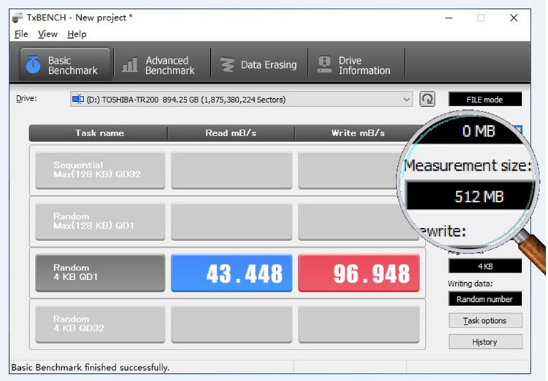Toggle the Random 4 KB QD32 task

point(100,324)
